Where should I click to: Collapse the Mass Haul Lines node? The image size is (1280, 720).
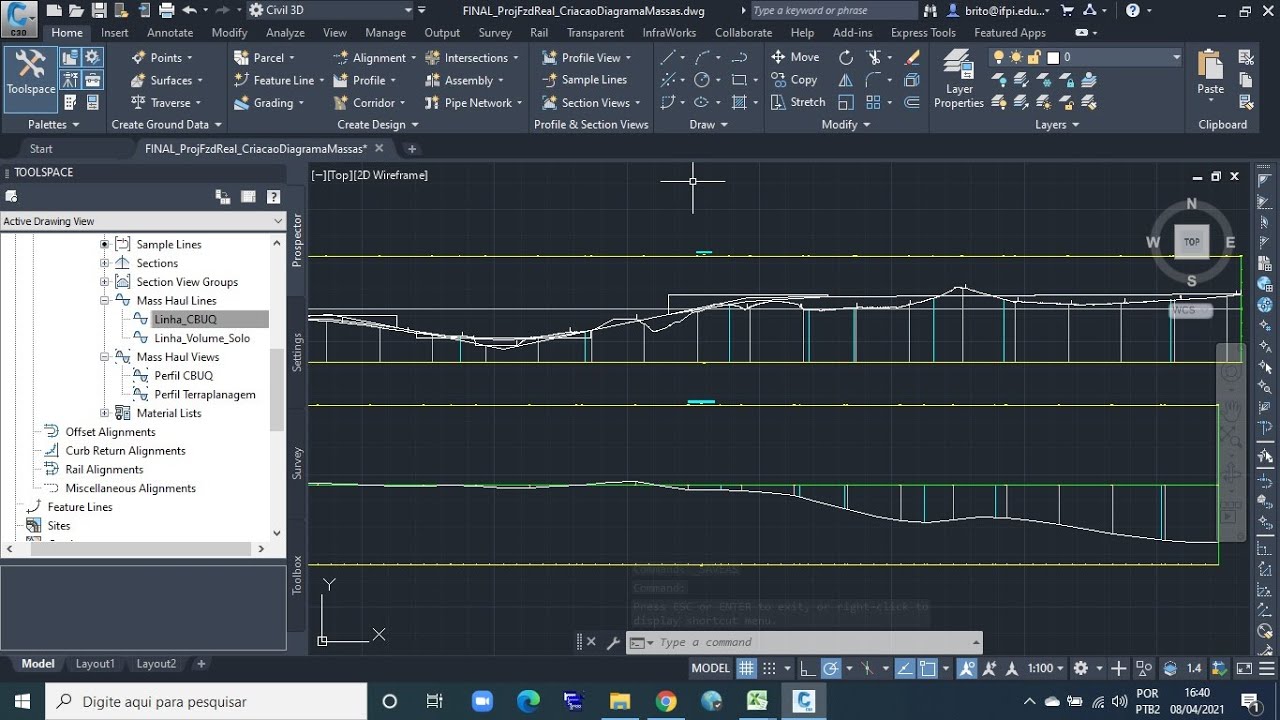(x=104, y=300)
